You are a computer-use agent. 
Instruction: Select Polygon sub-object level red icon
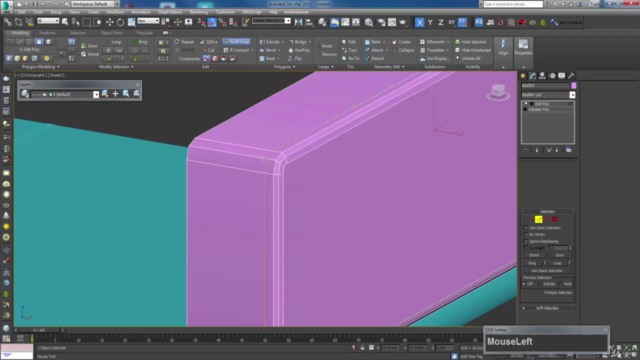click(x=555, y=220)
